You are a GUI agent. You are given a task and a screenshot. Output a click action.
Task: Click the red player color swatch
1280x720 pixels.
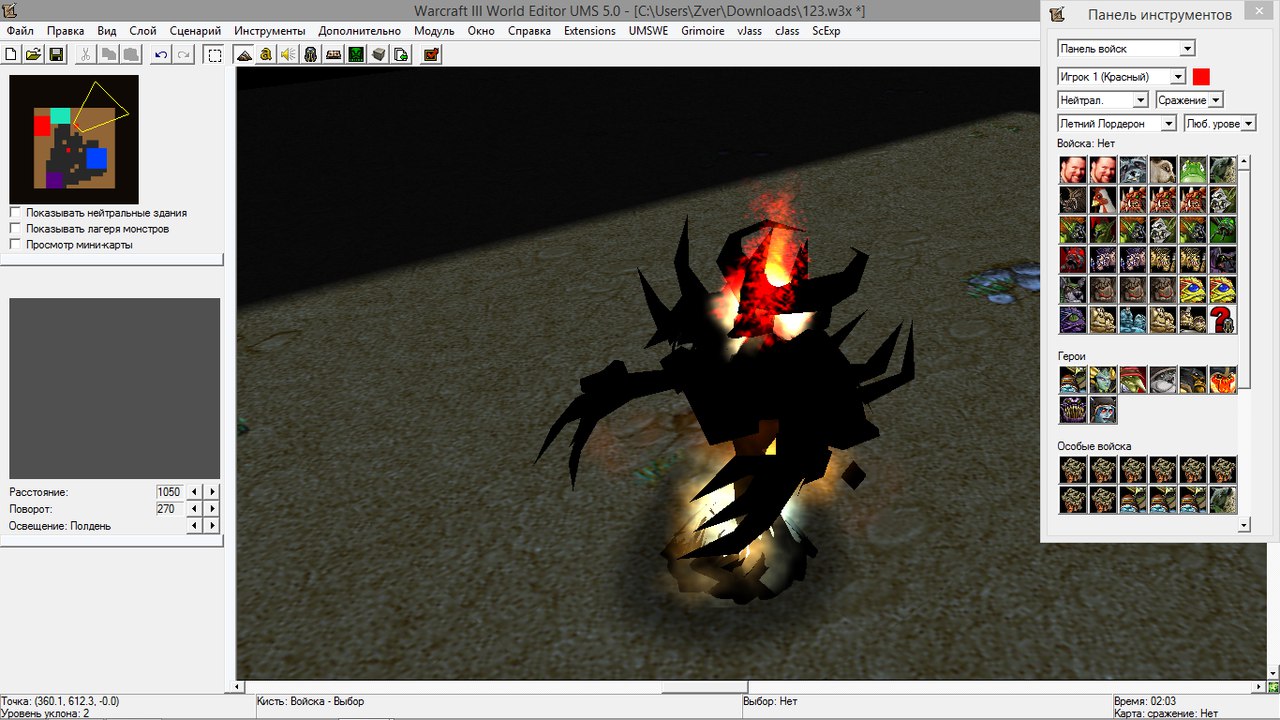[1201, 76]
